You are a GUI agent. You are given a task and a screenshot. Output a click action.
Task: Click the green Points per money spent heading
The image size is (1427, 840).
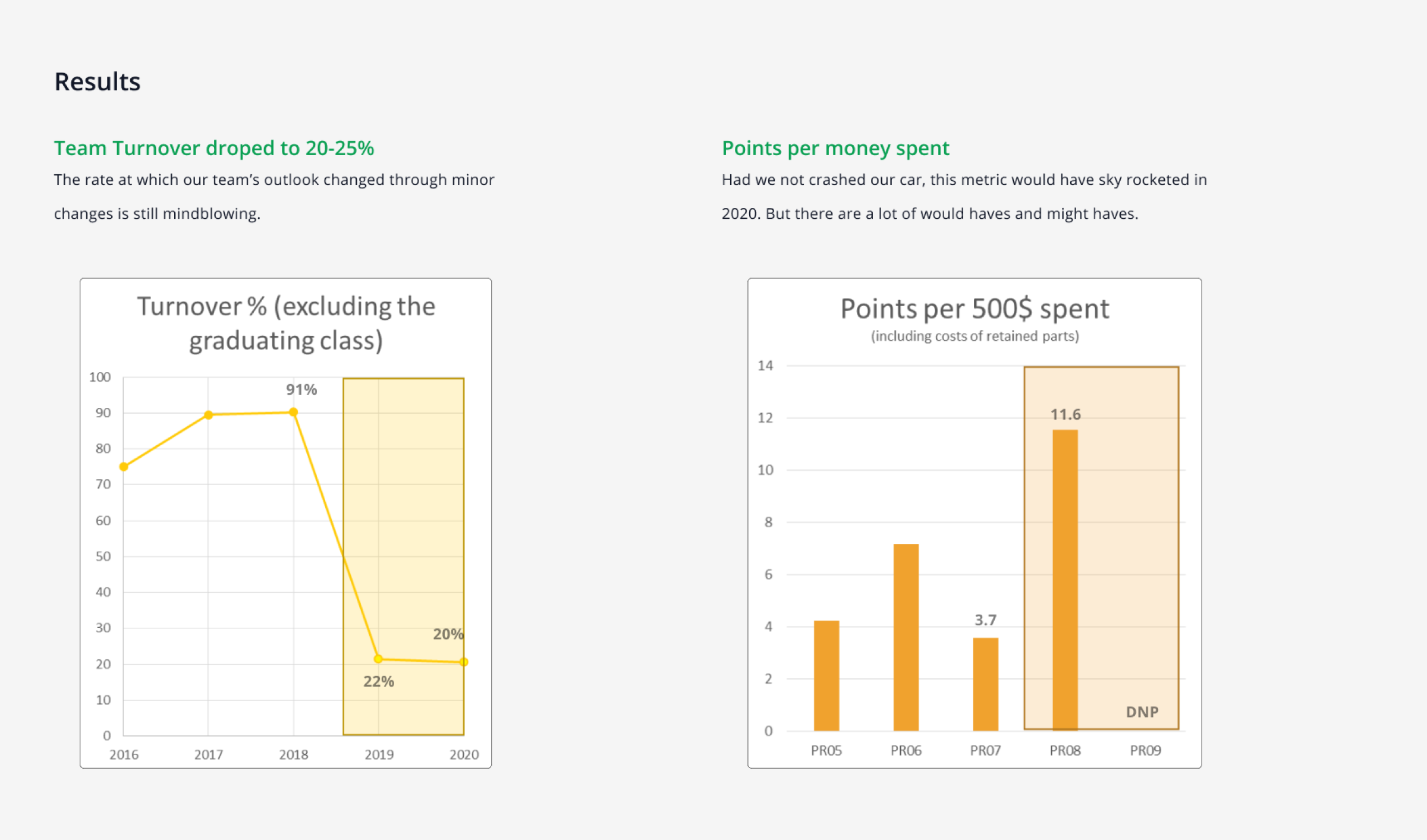coord(835,148)
